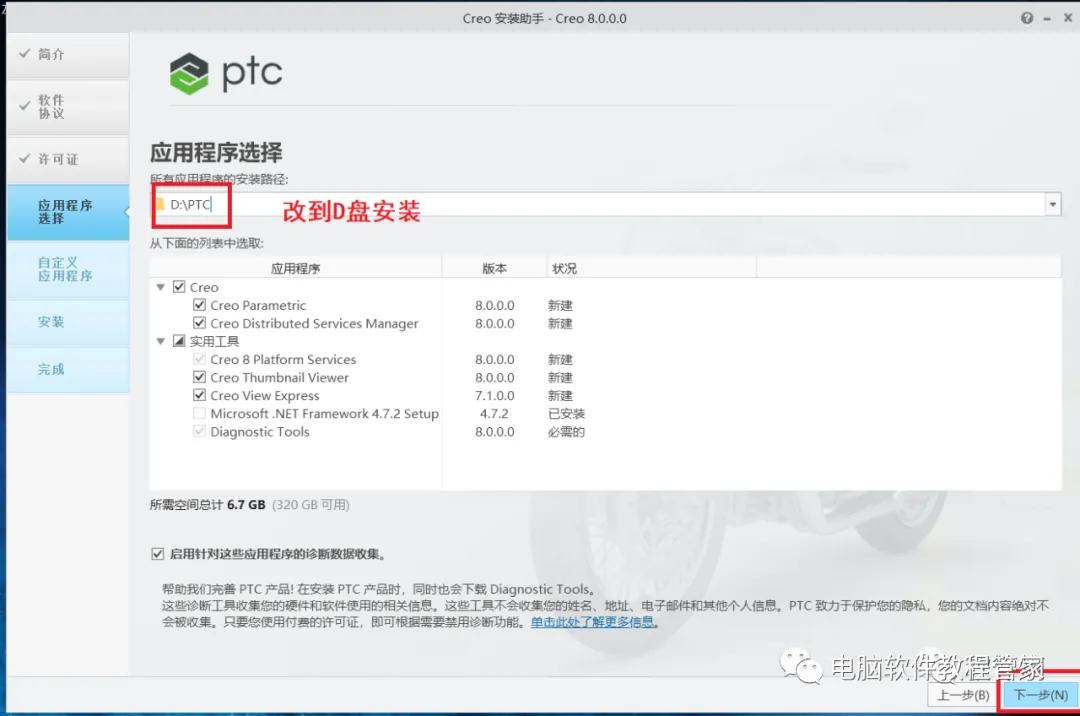Select Creo Parametric row label
The image size is (1080, 716).
coord(258,305)
